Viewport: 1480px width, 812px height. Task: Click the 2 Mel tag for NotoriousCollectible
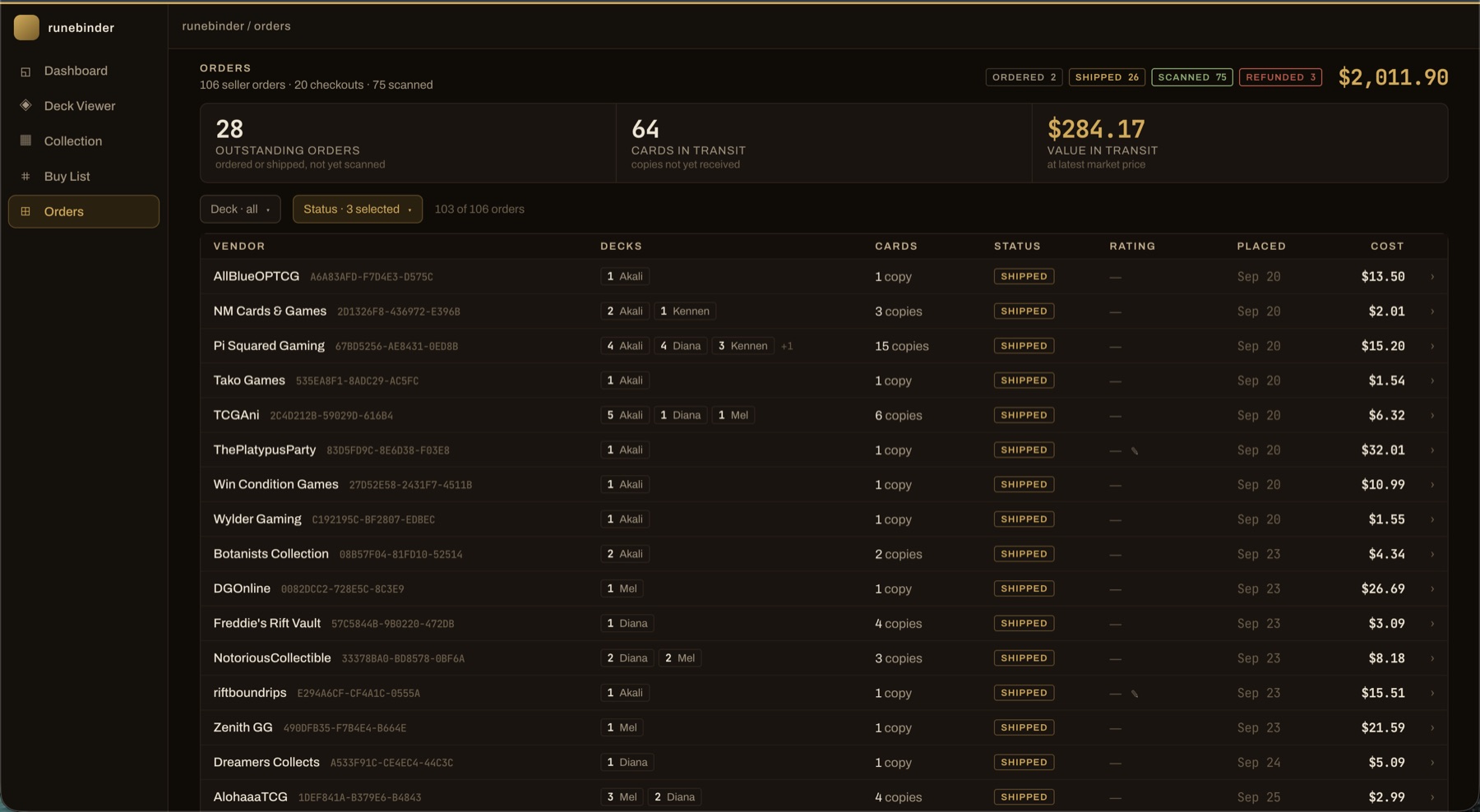(x=680, y=658)
